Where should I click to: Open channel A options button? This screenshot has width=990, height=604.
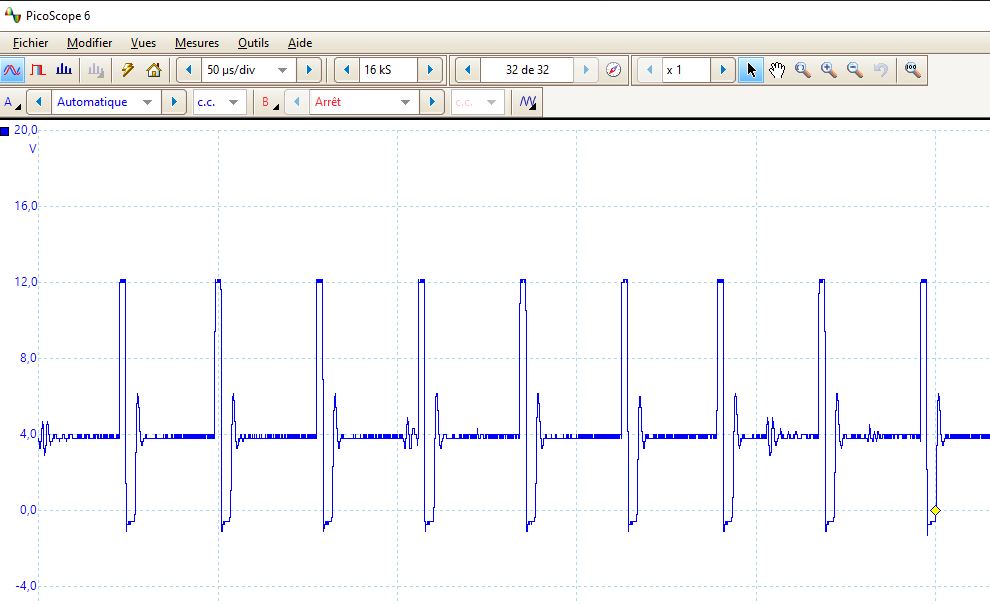pos(12,102)
